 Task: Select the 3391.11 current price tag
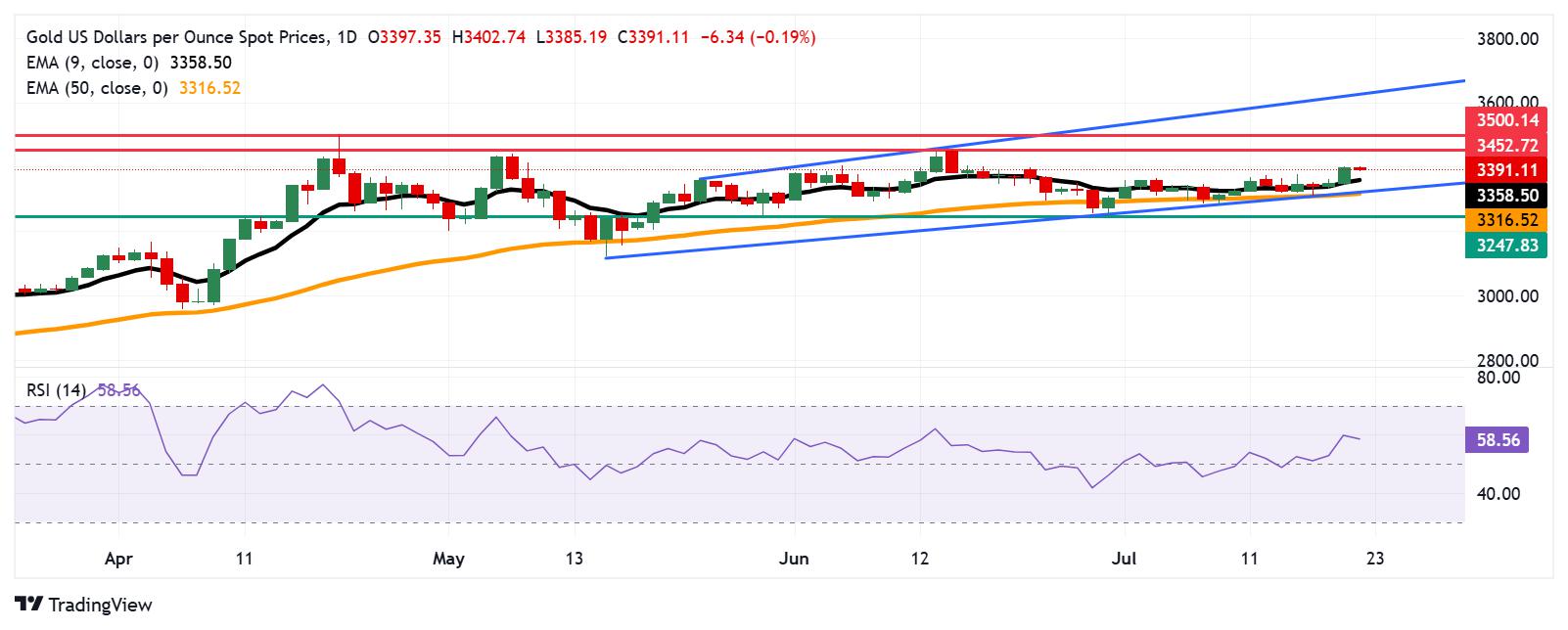point(1505,170)
